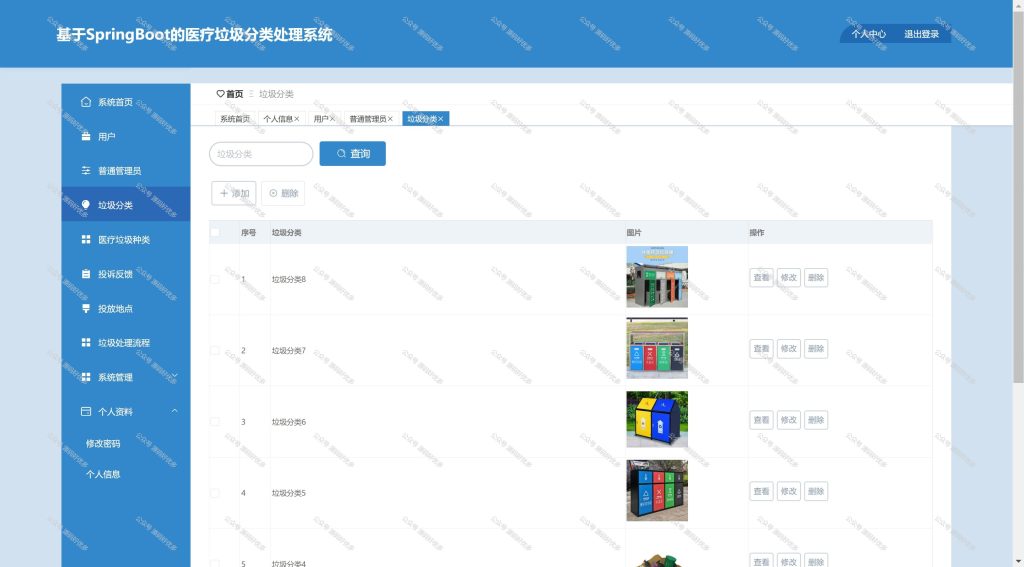Click the 添加 button

234,193
